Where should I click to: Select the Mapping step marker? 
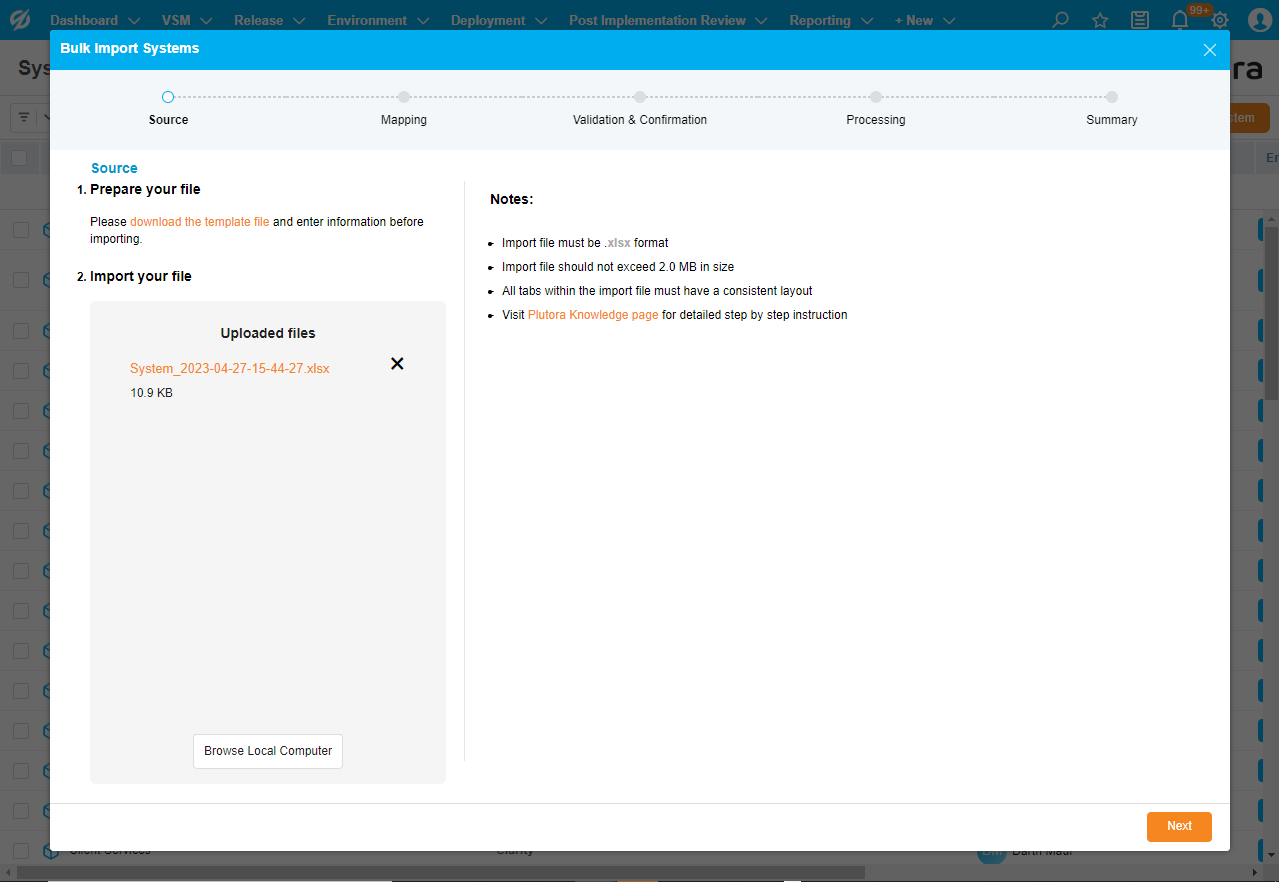(x=404, y=97)
